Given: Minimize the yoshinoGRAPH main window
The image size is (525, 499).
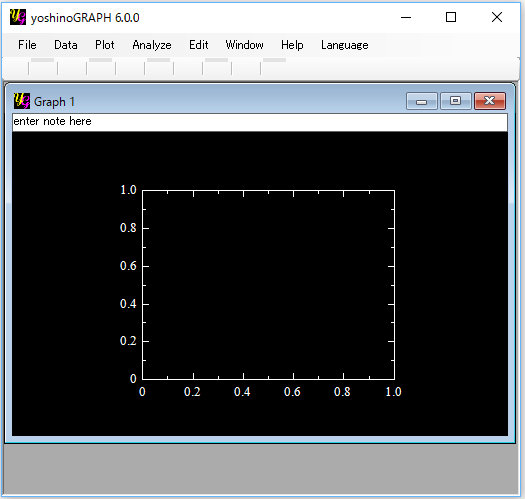Looking at the screenshot, I should [x=406, y=17].
